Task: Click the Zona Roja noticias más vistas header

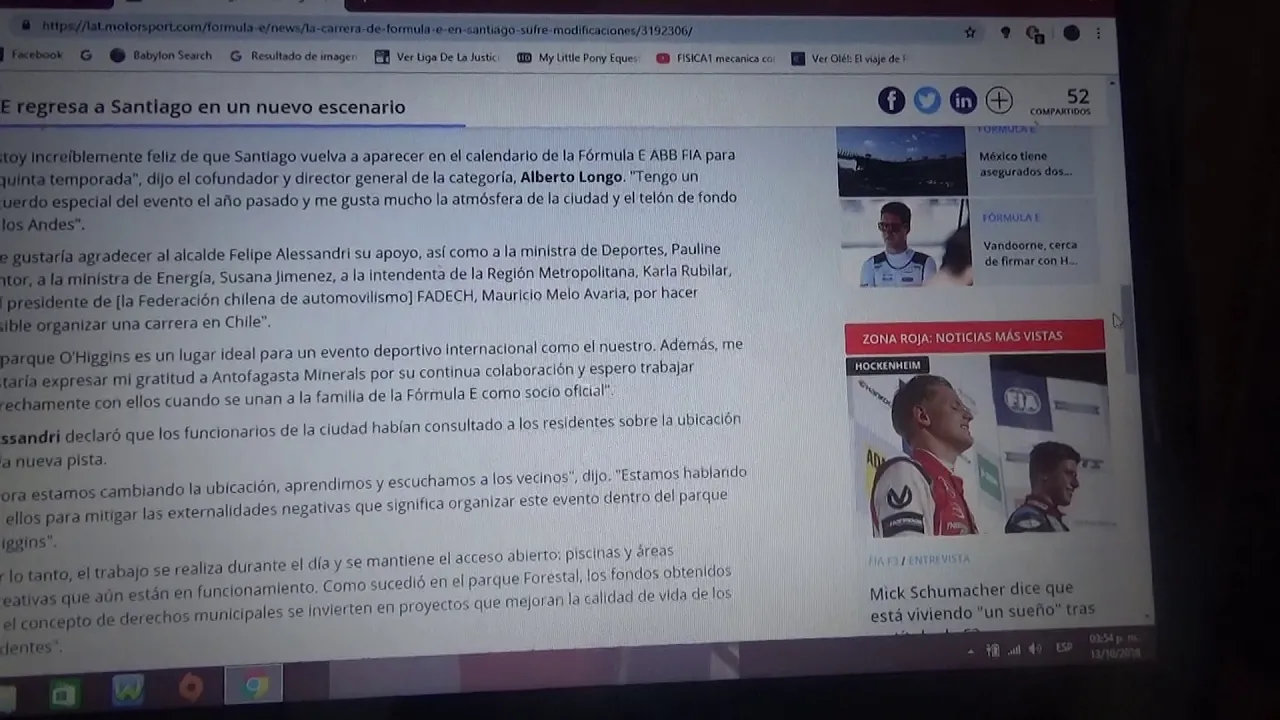Action: 974,337
